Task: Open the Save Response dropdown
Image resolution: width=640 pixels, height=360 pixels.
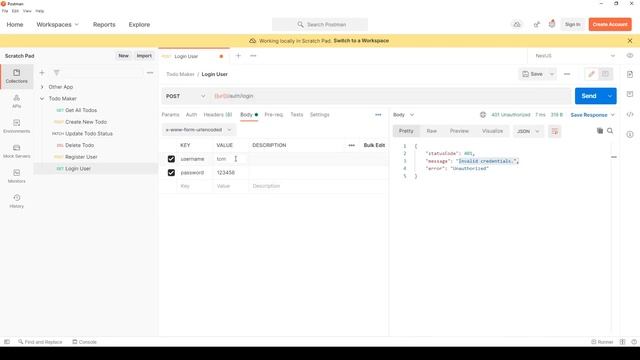Action: [592, 115]
